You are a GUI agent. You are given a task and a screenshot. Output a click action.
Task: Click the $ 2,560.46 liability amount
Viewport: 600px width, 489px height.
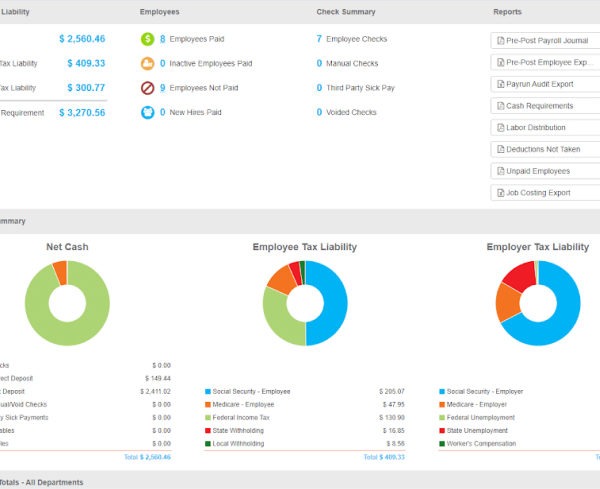(x=82, y=39)
